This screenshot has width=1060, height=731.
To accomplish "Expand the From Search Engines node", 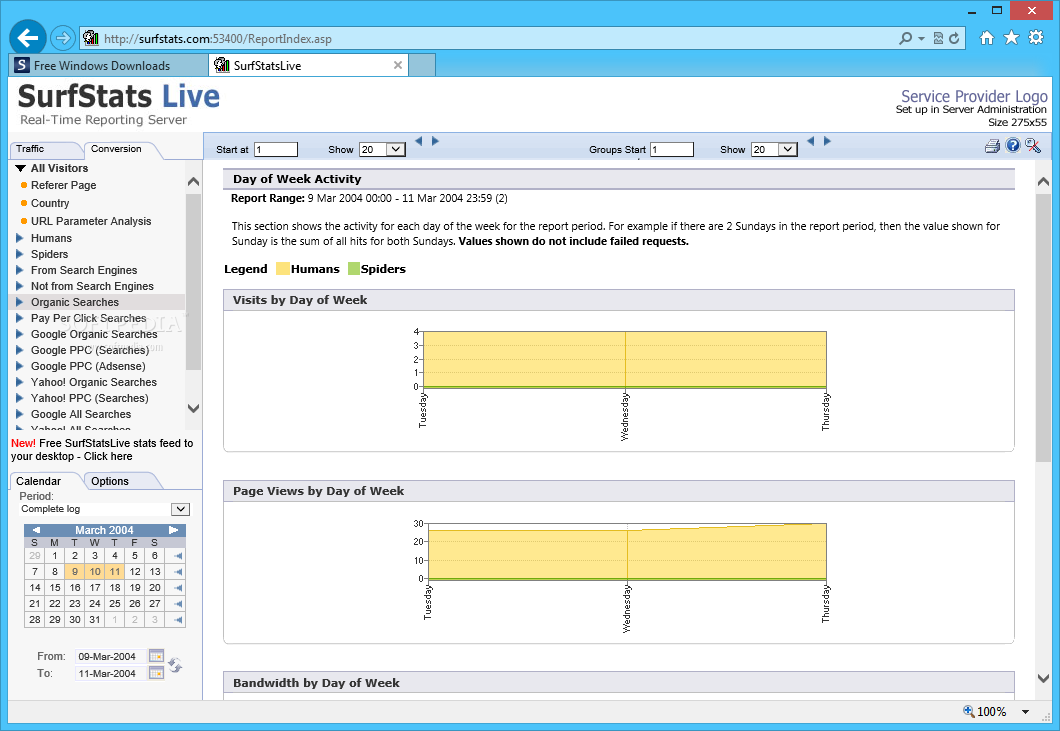I will coord(20,270).
